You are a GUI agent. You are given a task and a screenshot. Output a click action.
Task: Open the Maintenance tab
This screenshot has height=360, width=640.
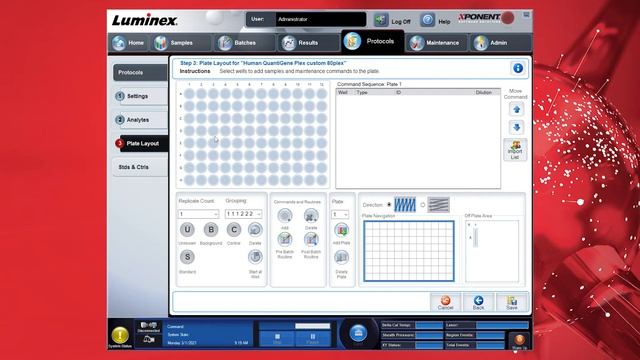click(x=436, y=43)
